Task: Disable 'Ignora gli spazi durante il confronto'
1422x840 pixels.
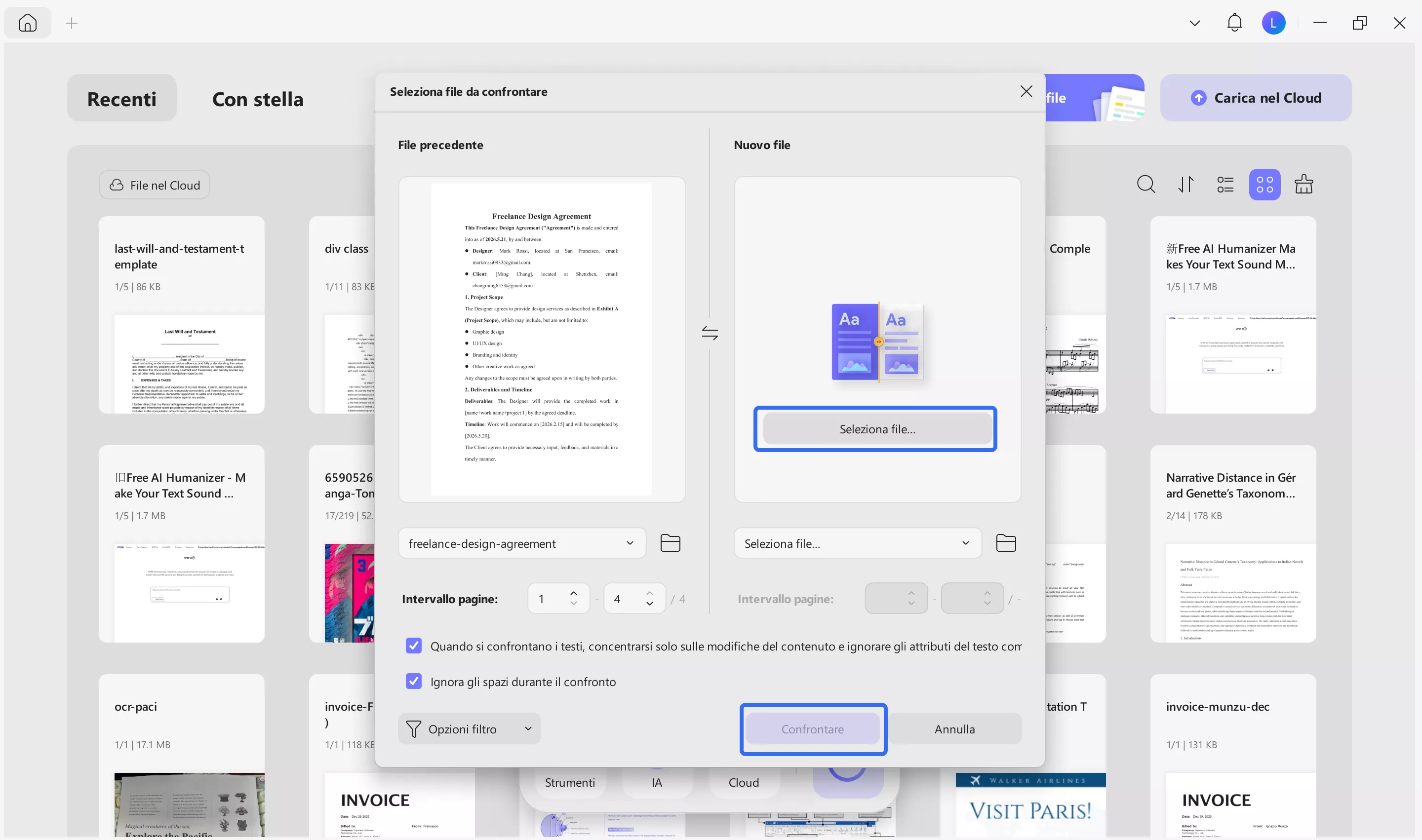Action: tap(414, 681)
